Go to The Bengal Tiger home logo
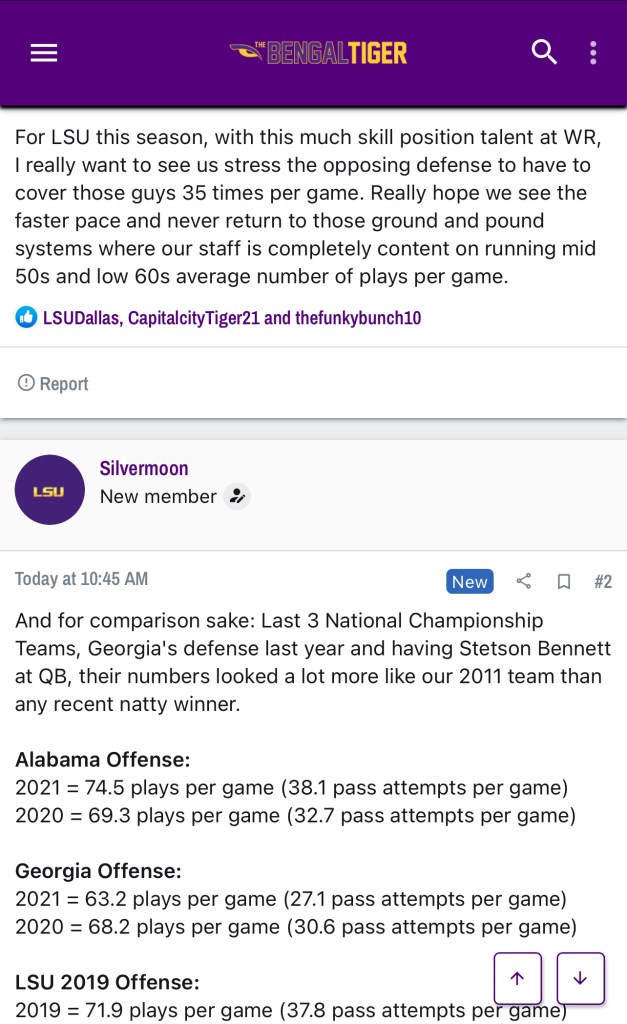Viewport: 627px width, 1024px height. click(x=318, y=52)
